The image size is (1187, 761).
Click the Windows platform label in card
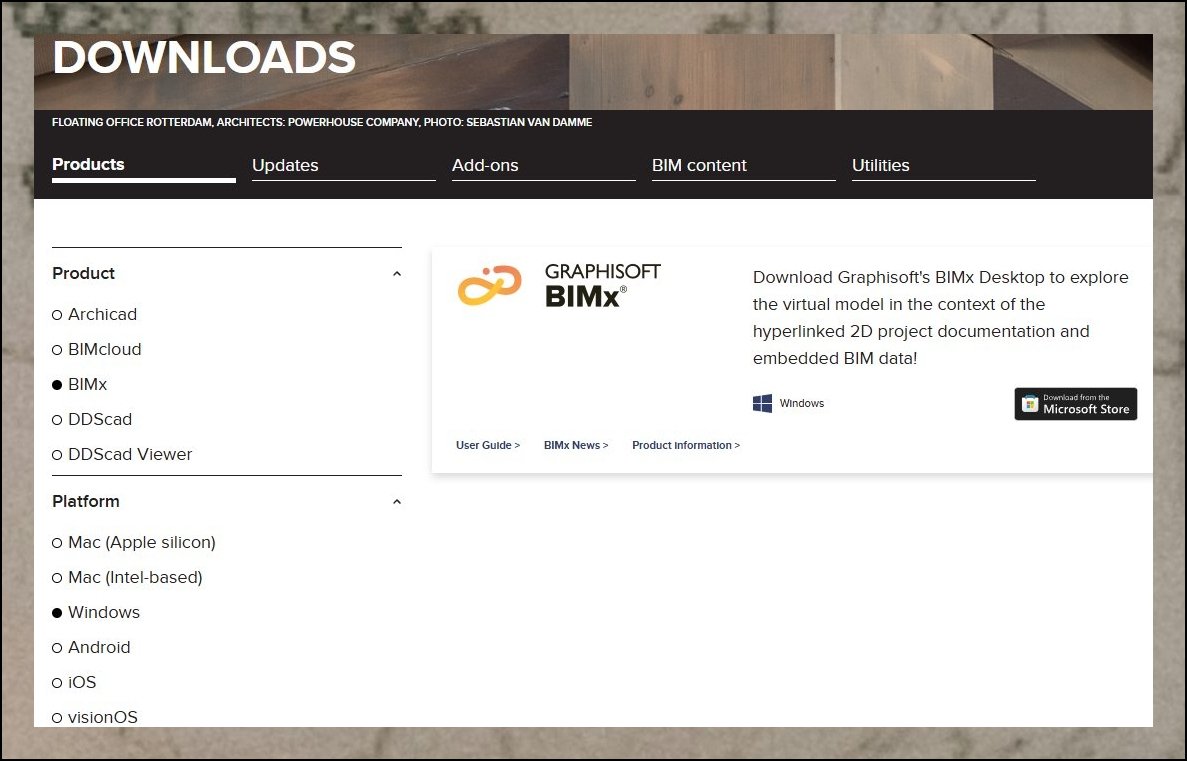tap(802, 404)
